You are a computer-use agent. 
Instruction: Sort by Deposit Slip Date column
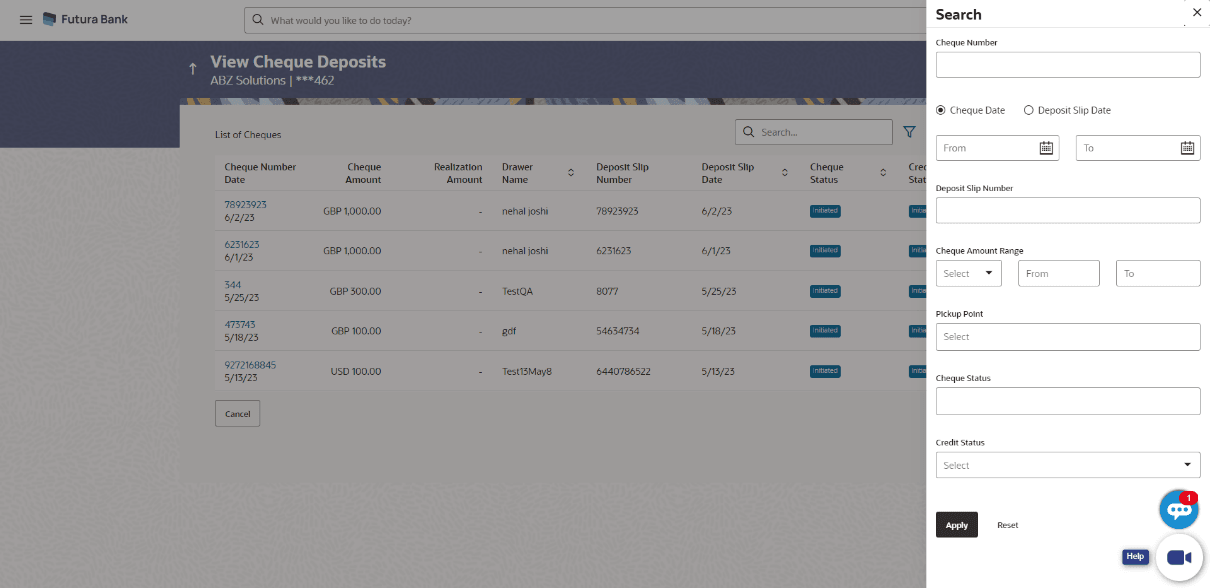[x=785, y=173]
